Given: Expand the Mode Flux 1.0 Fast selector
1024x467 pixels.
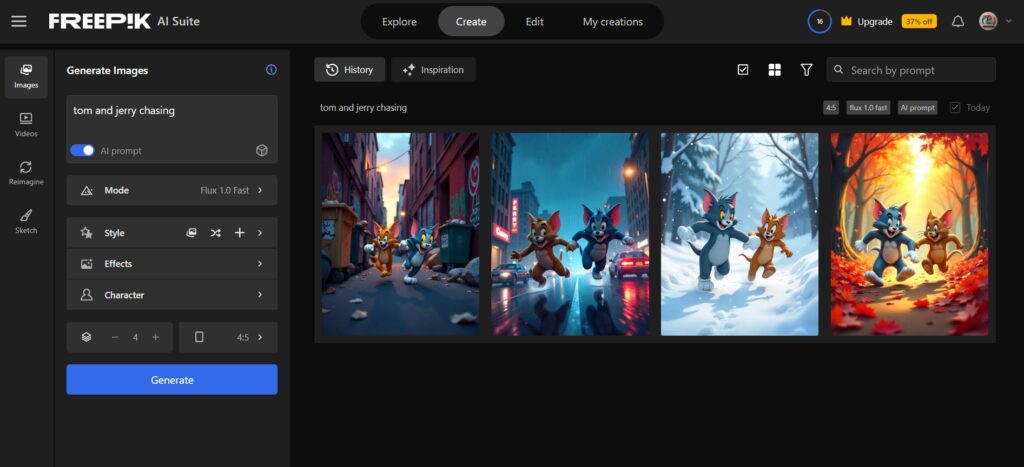Looking at the screenshot, I should [172, 190].
